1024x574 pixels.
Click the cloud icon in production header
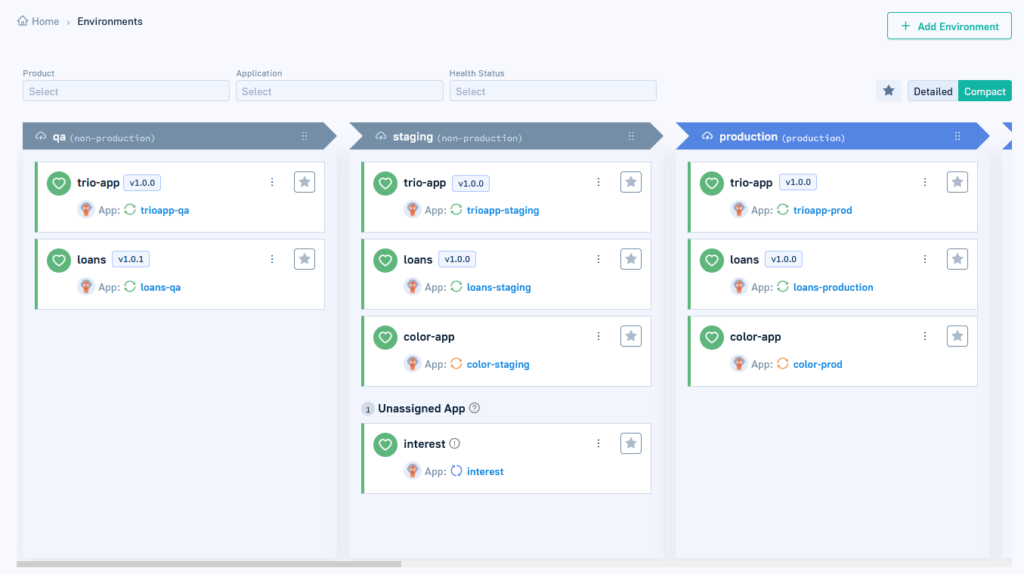tap(707, 137)
